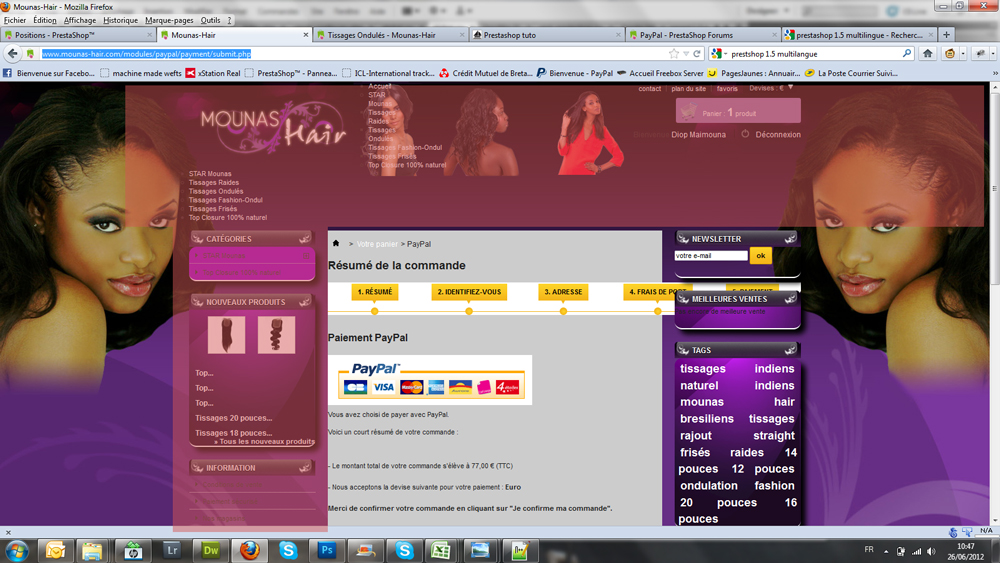Click the PayPal payment cards banner
The image size is (1000, 563).
click(430, 380)
